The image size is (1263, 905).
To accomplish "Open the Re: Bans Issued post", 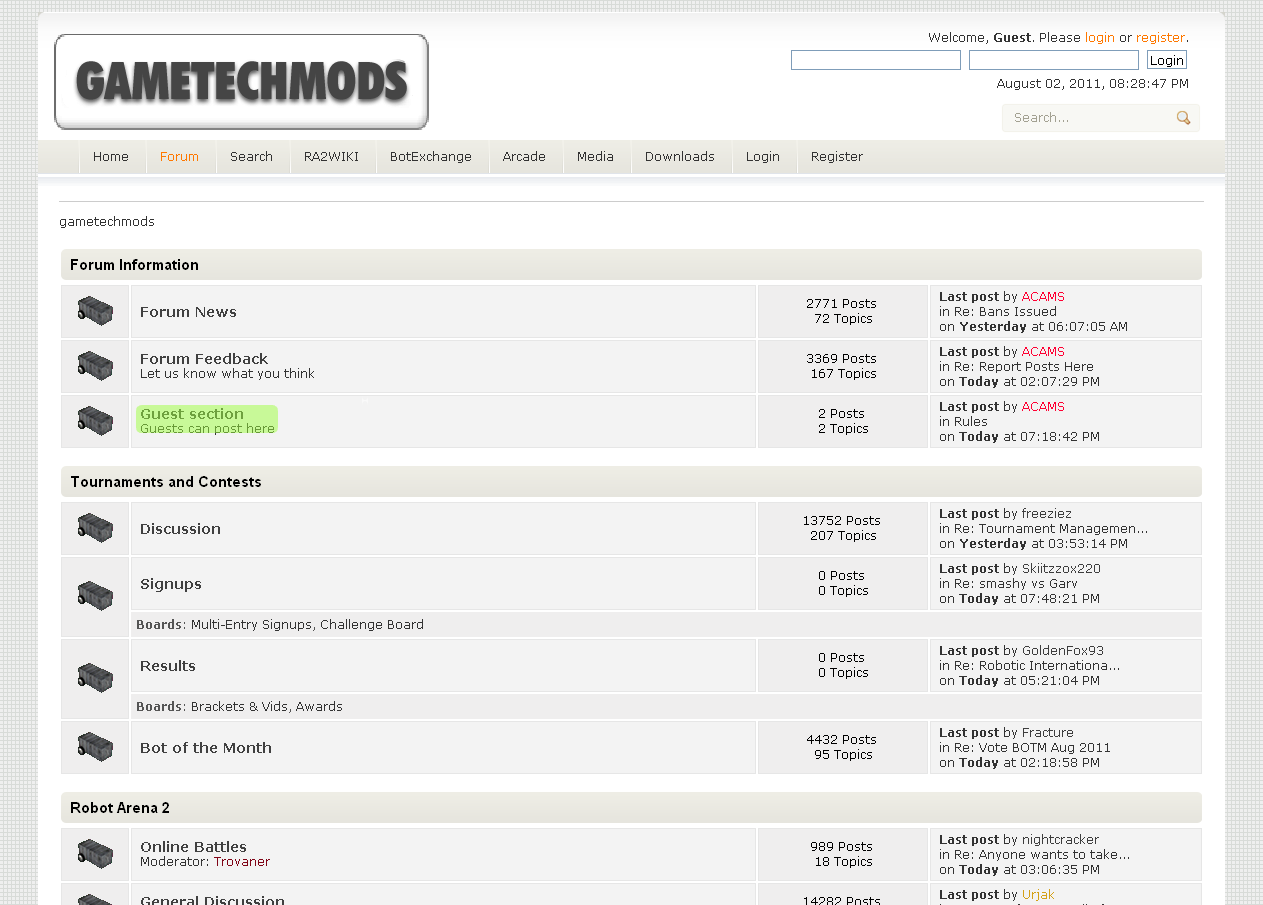I will 1005,312.
